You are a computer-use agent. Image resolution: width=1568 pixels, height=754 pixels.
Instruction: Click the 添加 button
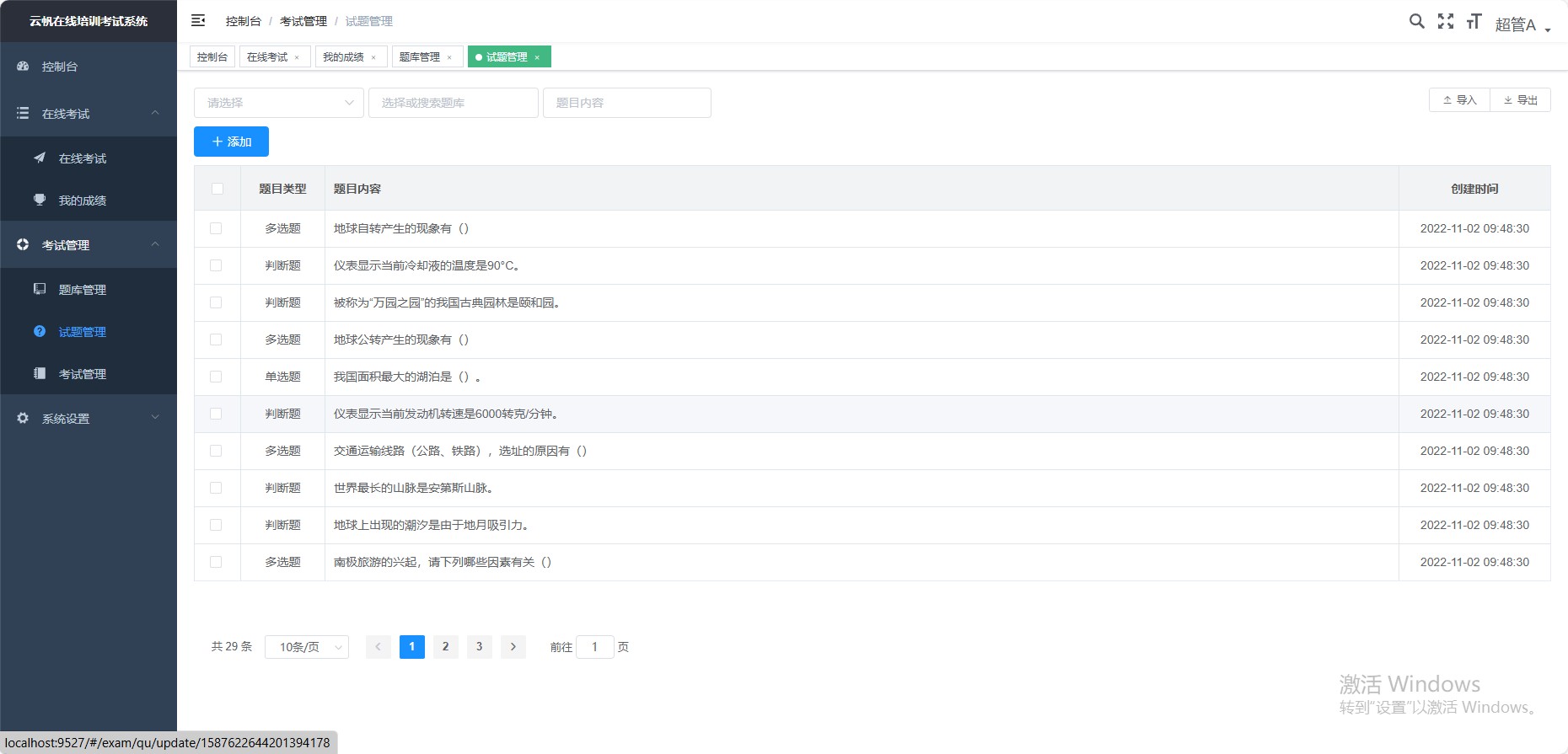click(x=231, y=142)
